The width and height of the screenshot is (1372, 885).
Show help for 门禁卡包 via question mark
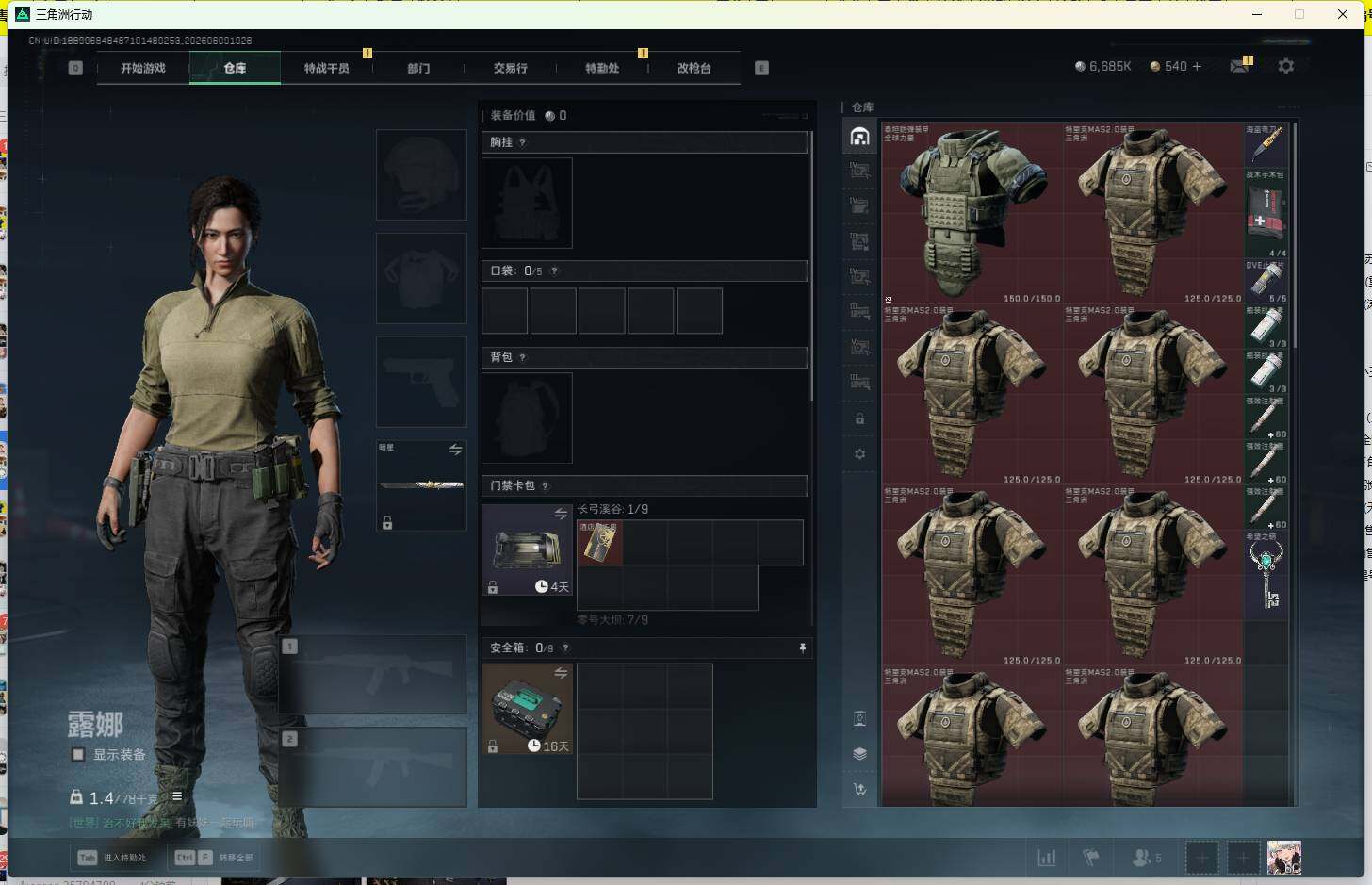(x=545, y=486)
